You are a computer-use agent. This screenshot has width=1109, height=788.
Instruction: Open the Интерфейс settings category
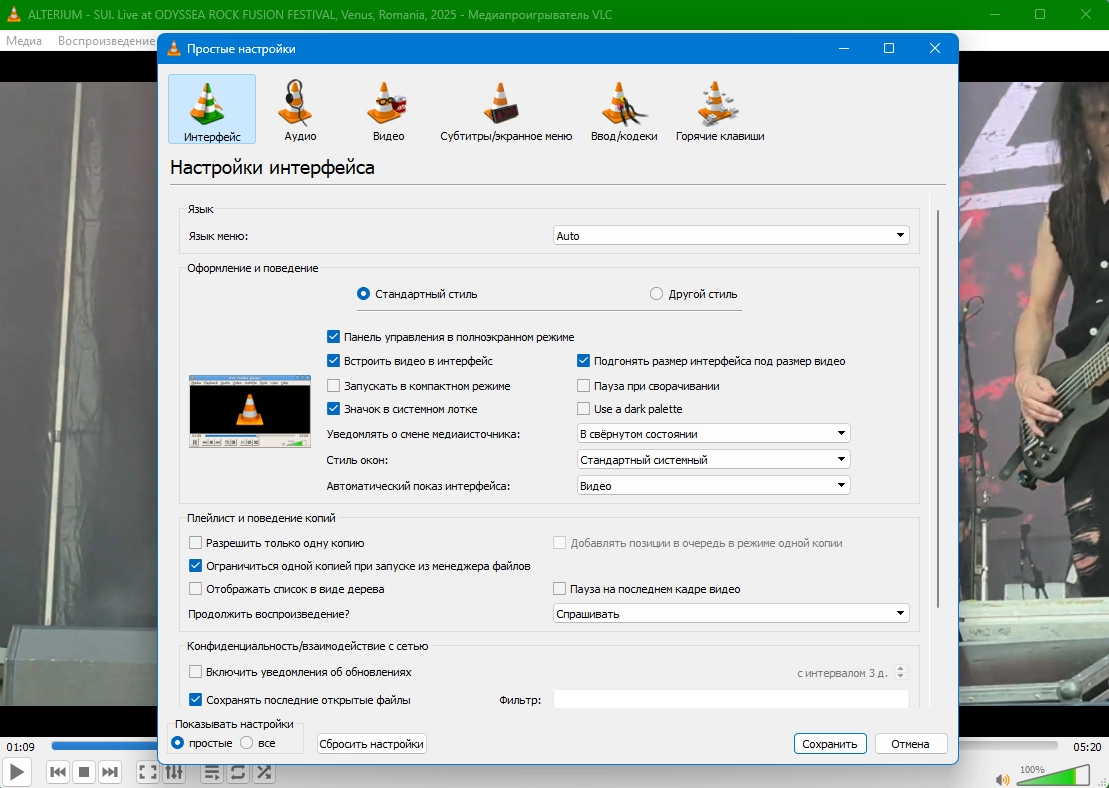(x=212, y=110)
